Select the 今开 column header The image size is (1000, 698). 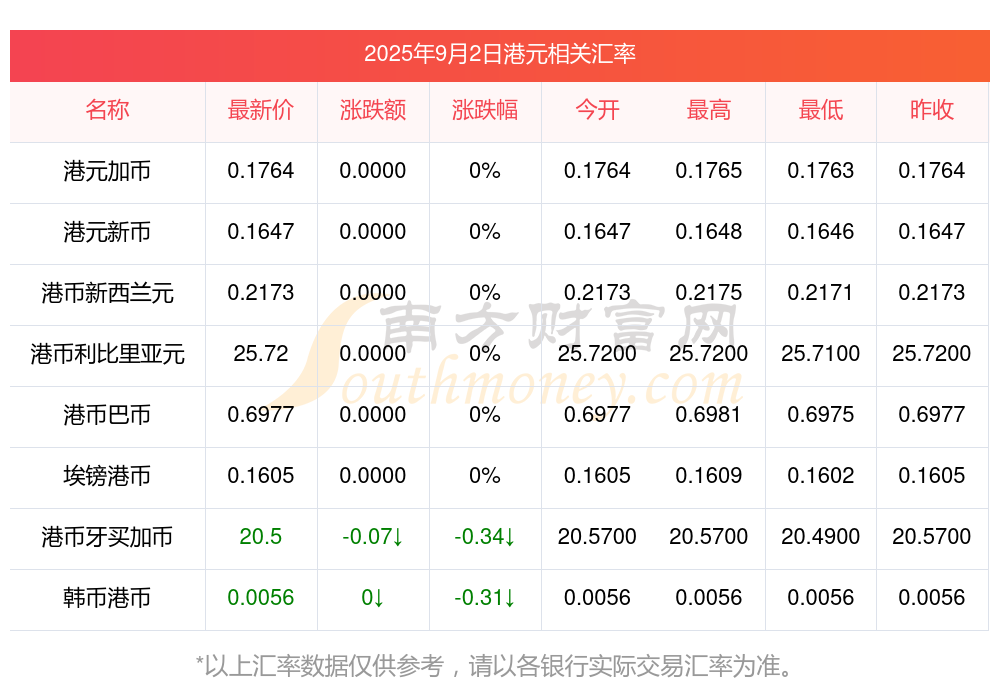[x=597, y=110]
